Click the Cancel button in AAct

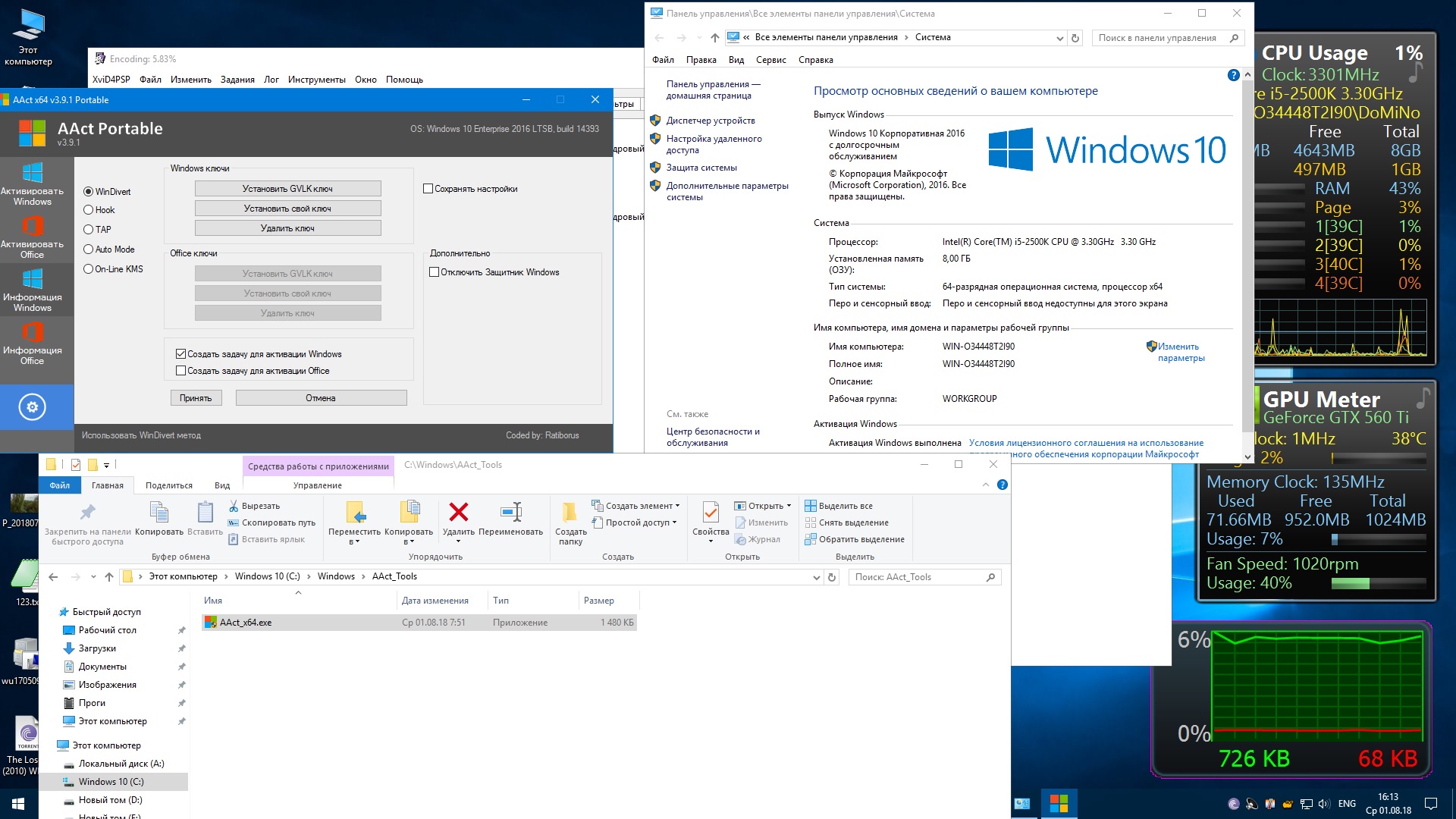click(321, 398)
